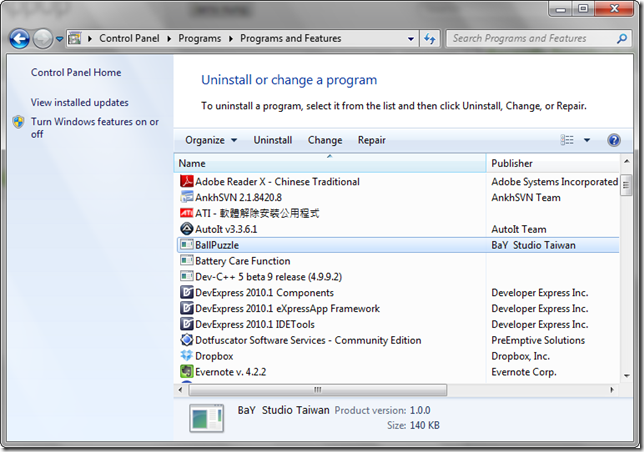Viewport: 644px width, 452px height.
Task: Select the BallPuzzle entry name
Action: pyautogui.click(x=217, y=245)
